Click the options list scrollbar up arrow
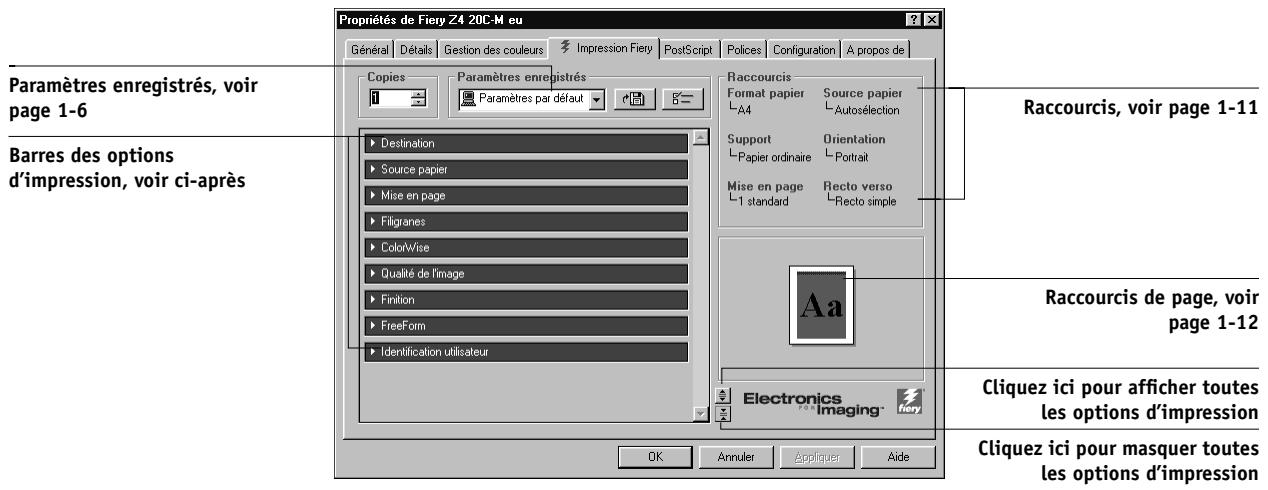Screen dimensions: 1268x490 pos(700,137)
